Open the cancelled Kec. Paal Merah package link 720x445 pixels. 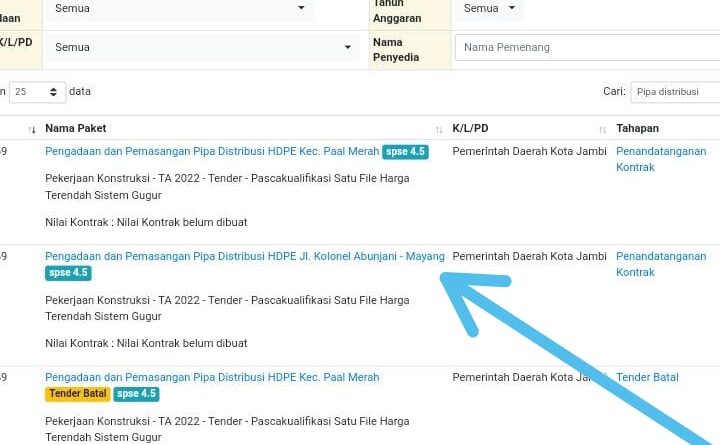tap(212, 378)
